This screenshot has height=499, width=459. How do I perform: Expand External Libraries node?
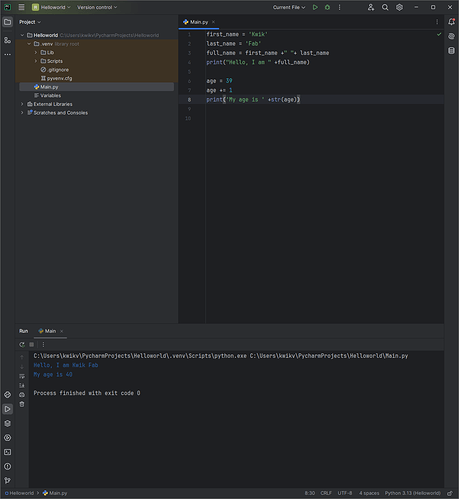[x=22, y=104]
